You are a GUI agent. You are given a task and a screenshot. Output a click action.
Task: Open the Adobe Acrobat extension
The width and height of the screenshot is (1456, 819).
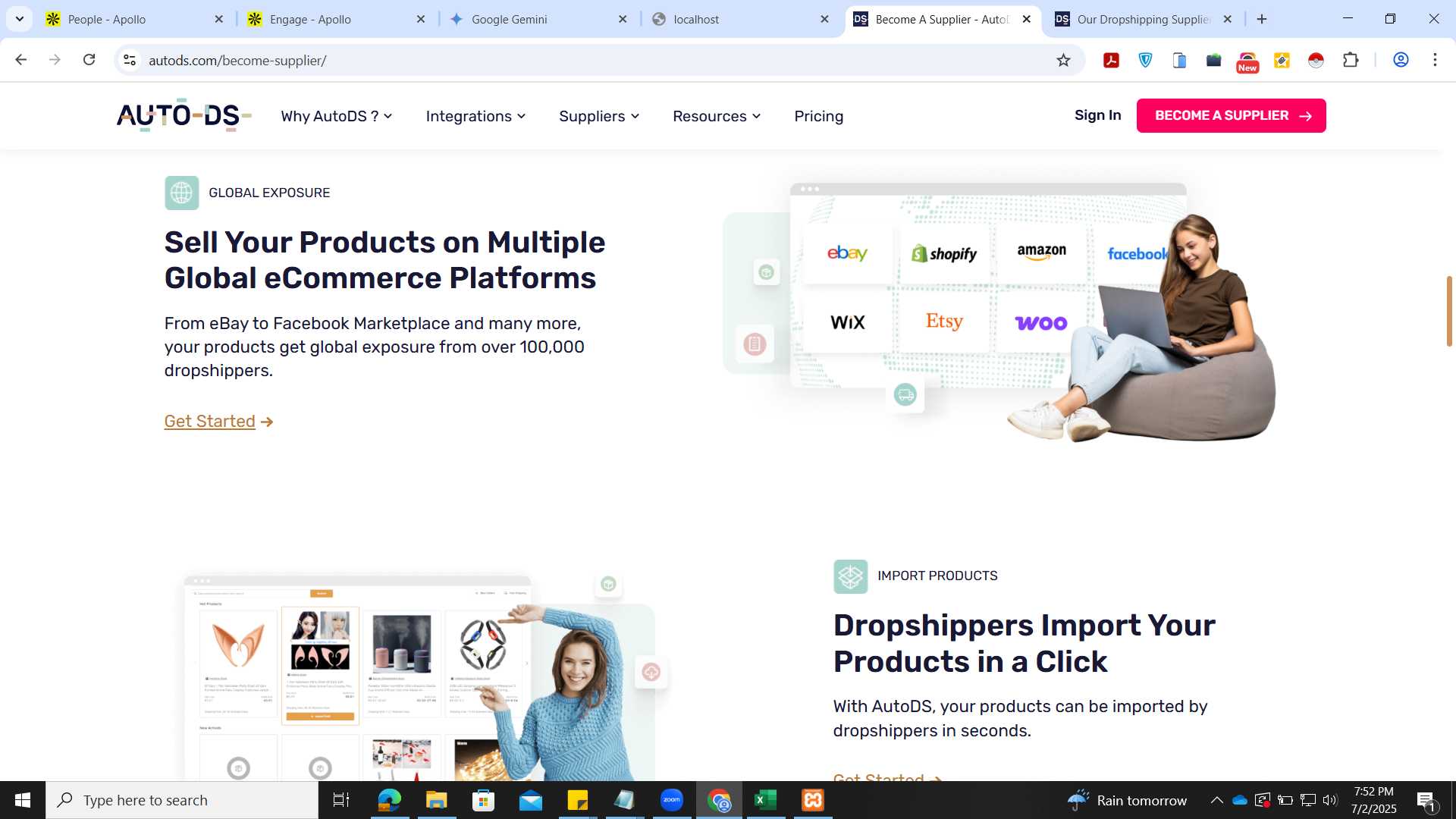pyautogui.click(x=1111, y=60)
